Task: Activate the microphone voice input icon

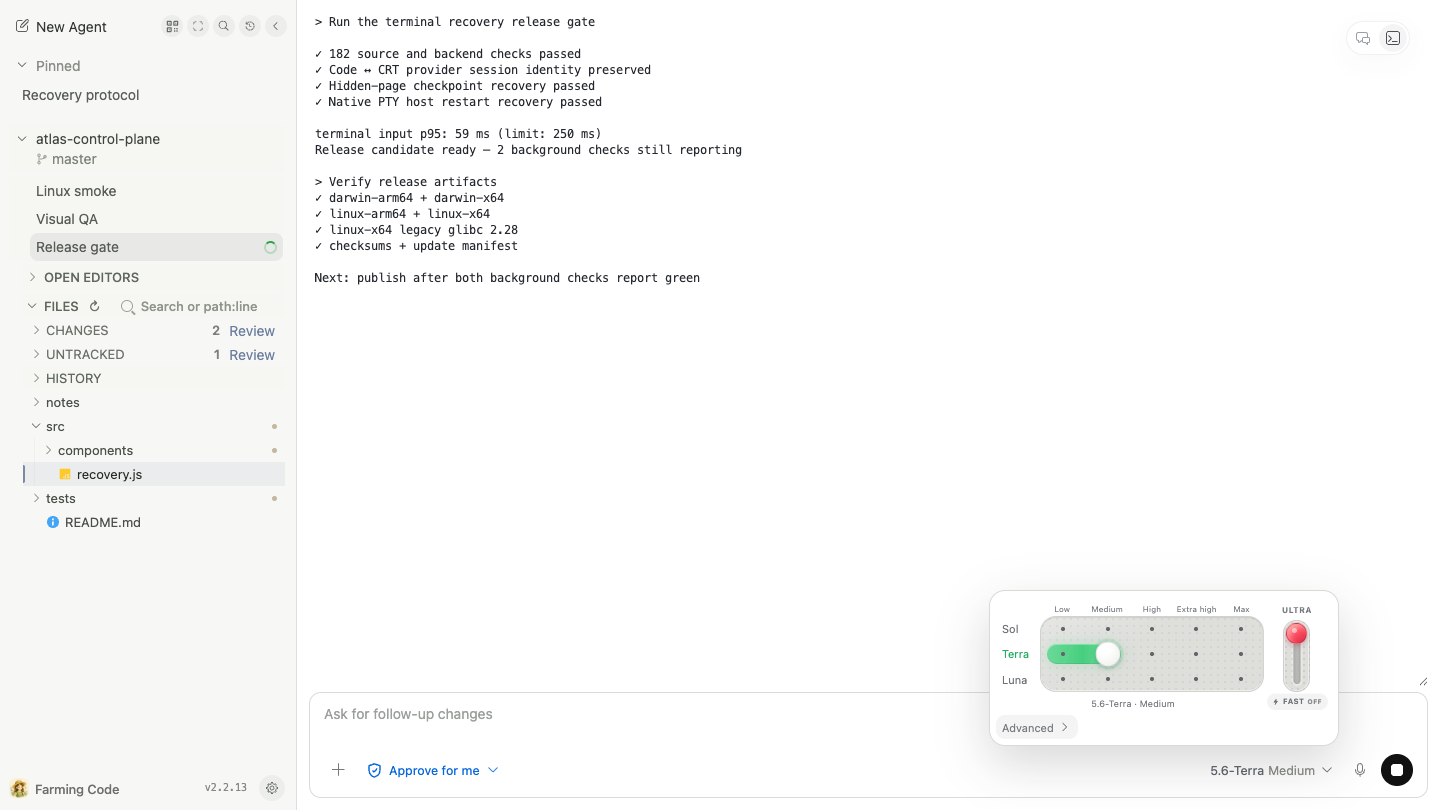Action: point(1360,770)
